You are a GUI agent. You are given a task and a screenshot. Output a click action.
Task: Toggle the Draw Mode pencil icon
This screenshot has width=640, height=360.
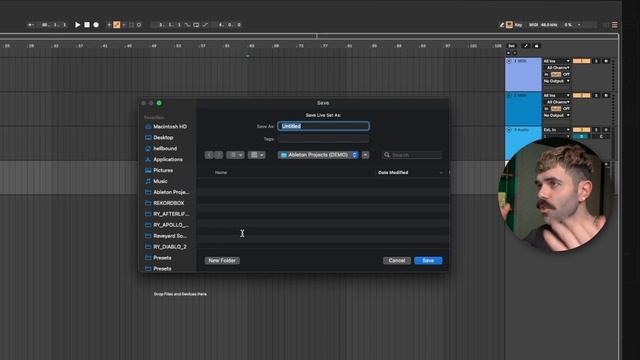click(x=502, y=25)
